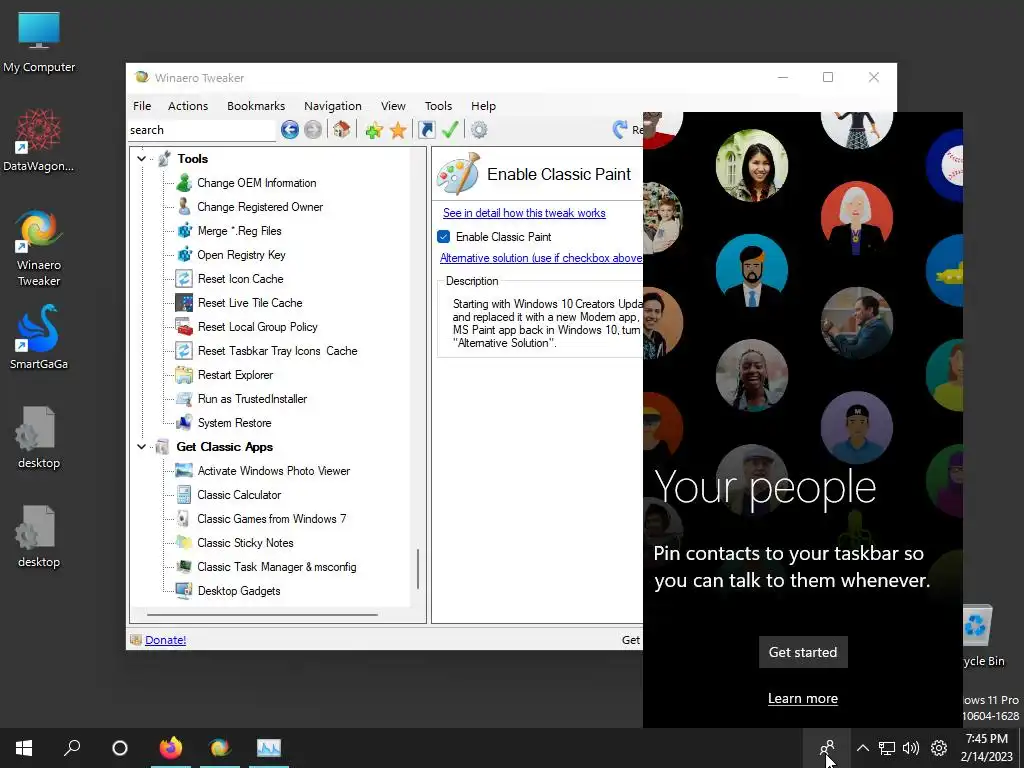Click the Run as TrustedInstaller icon

(x=184, y=399)
